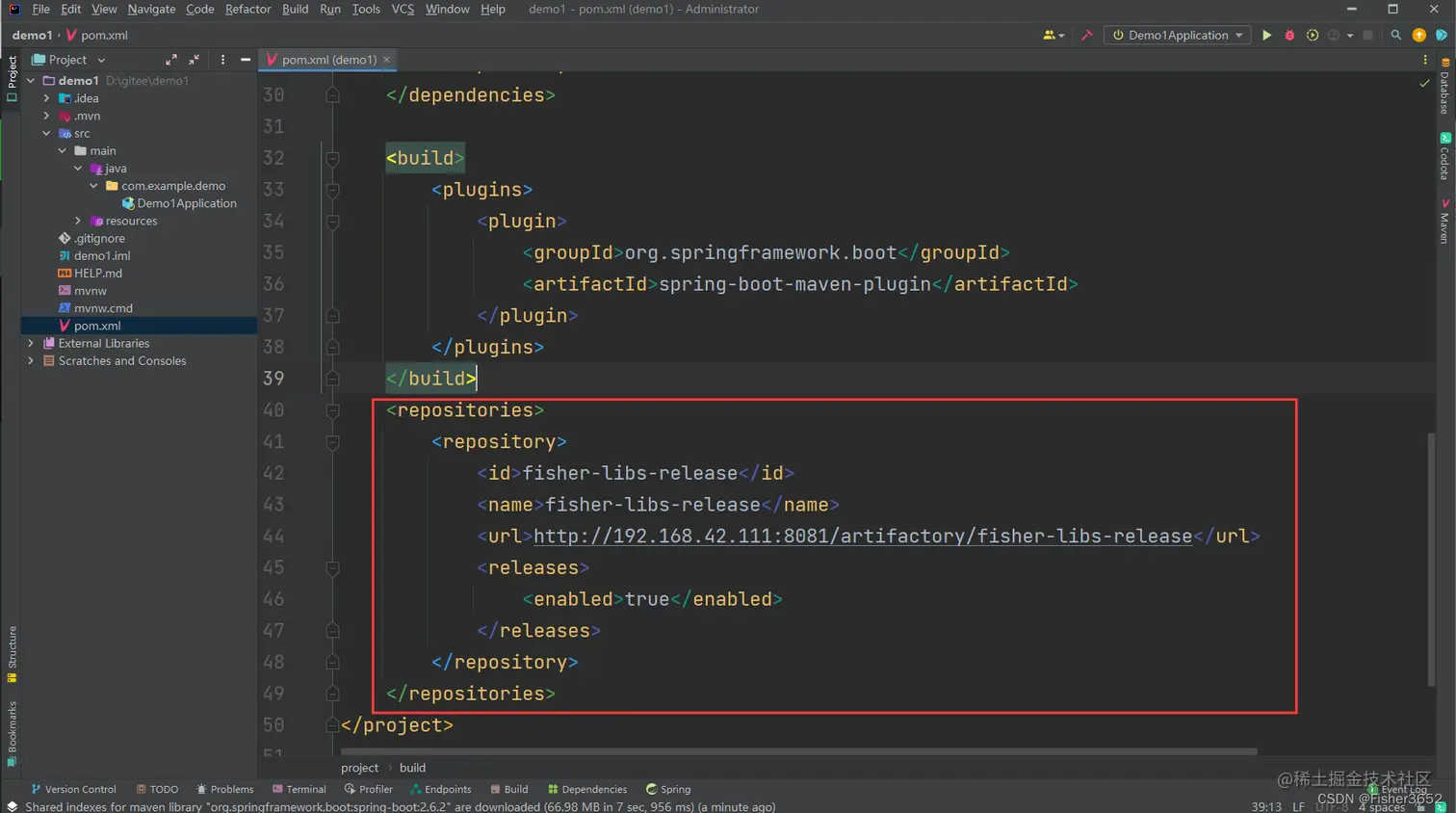Image resolution: width=1456 pixels, height=813 pixels.
Task: Click 'project' in the XML breadcrumb
Action: [x=359, y=768]
